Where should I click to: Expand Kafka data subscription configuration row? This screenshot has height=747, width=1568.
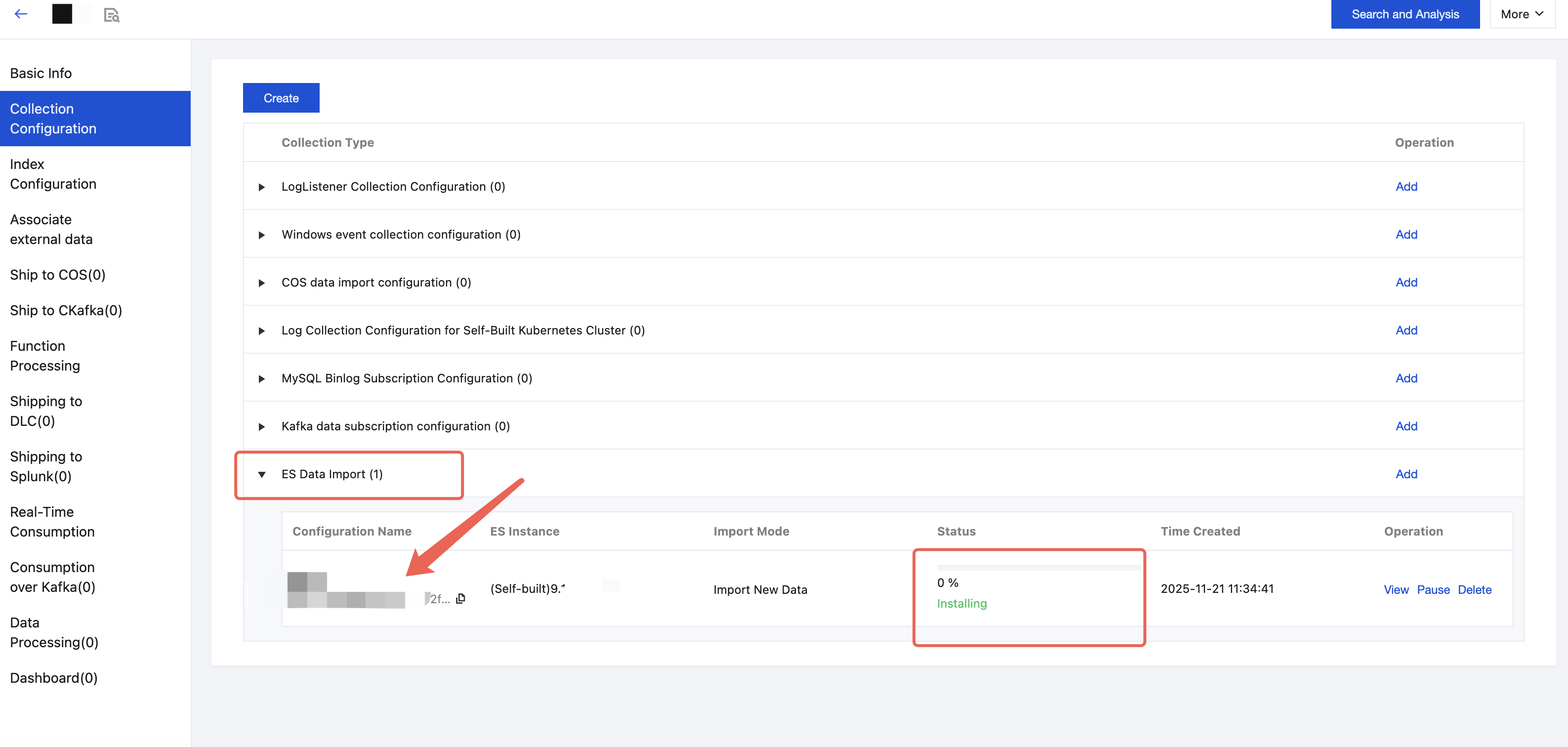tap(262, 427)
